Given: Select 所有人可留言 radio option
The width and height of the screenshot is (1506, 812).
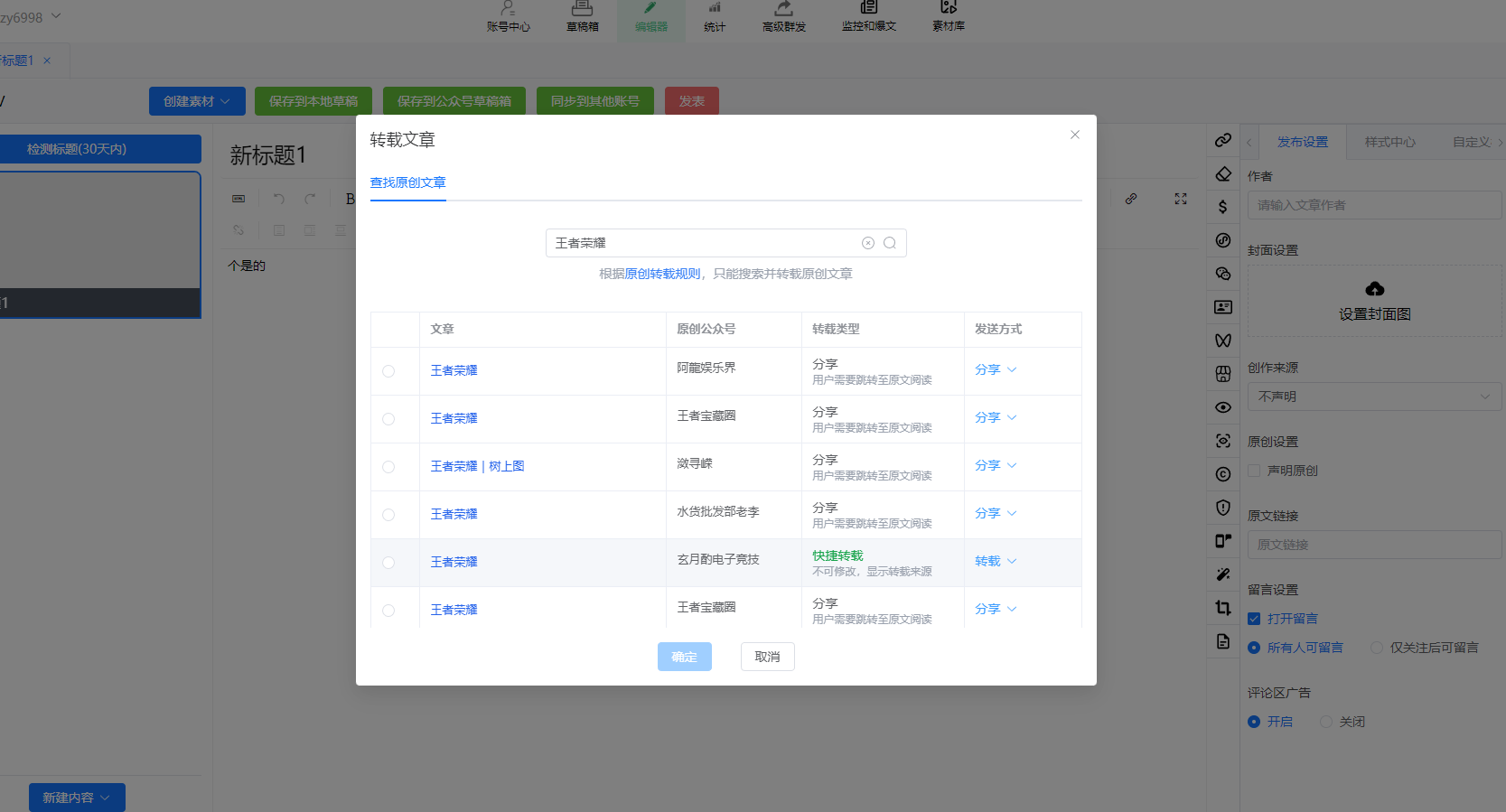Looking at the screenshot, I should point(1254,648).
